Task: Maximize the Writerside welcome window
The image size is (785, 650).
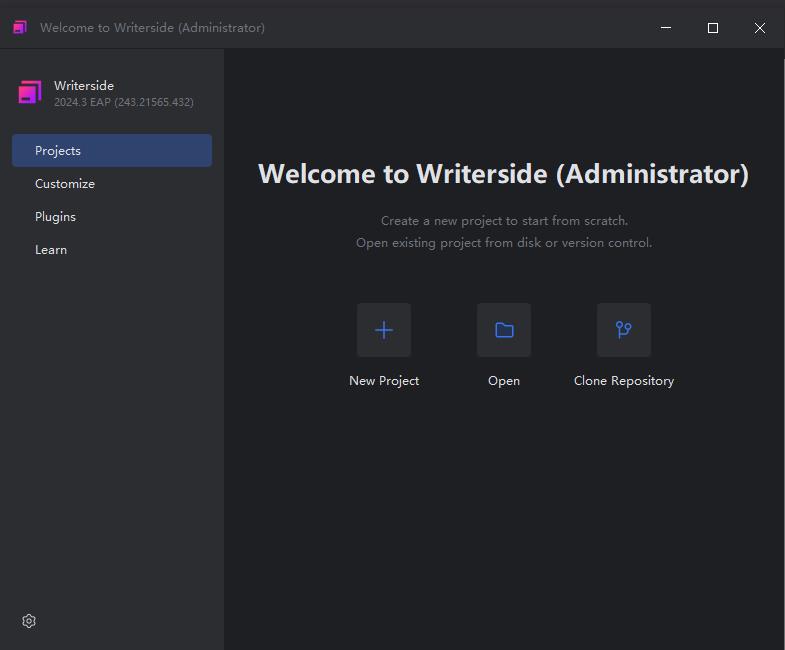Action: pos(713,28)
